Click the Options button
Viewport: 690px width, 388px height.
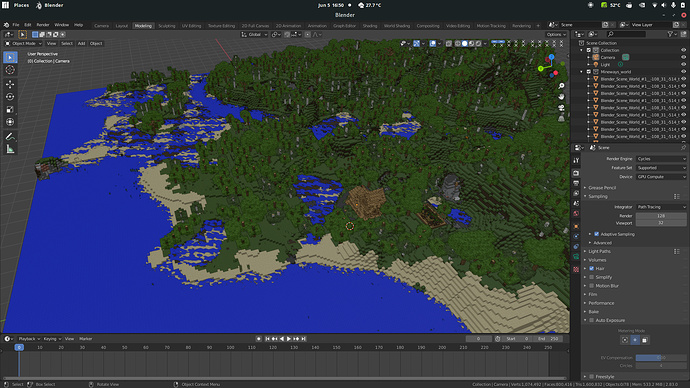(556, 34)
